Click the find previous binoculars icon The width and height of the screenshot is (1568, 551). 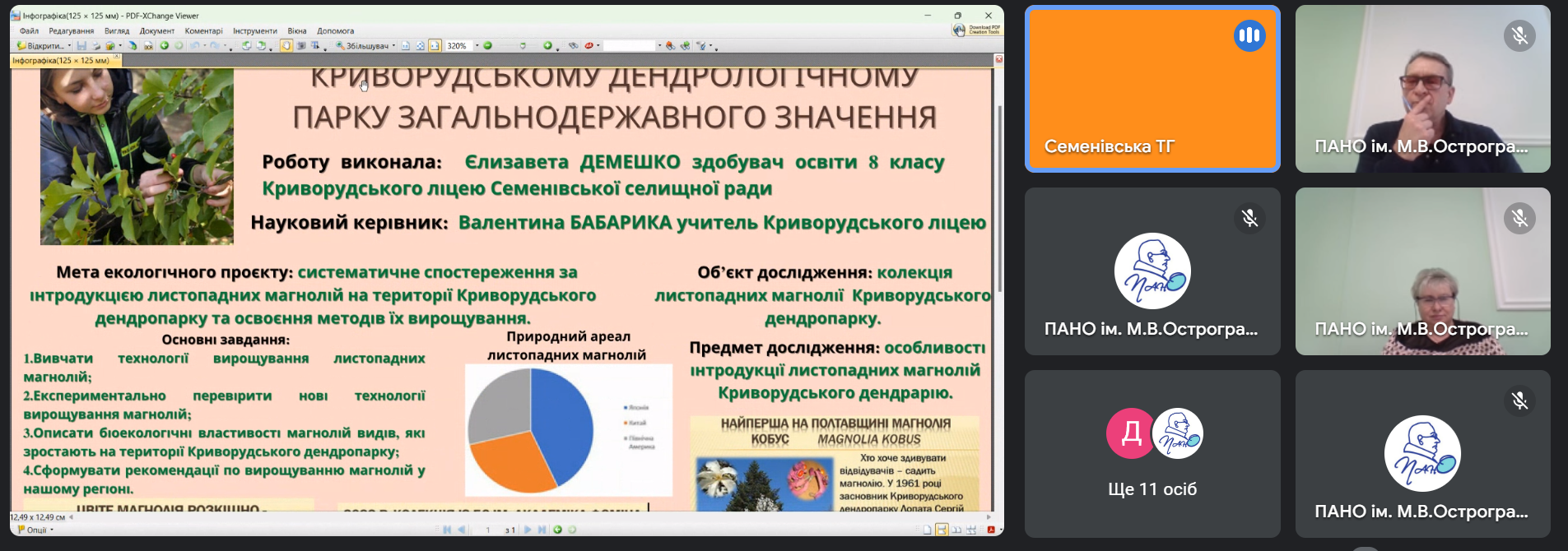pos(670,46)
